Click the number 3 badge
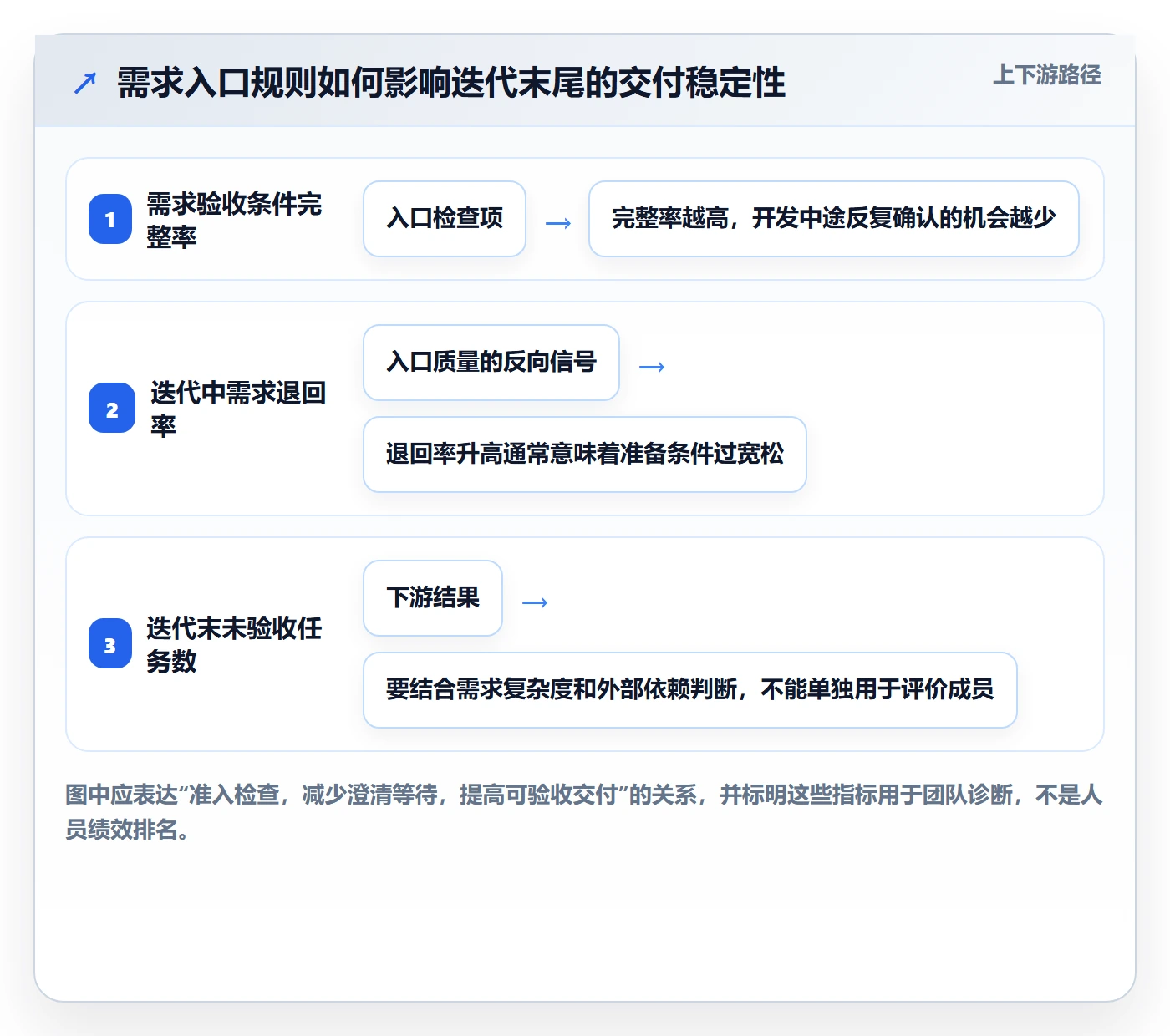 click(110, 643)
